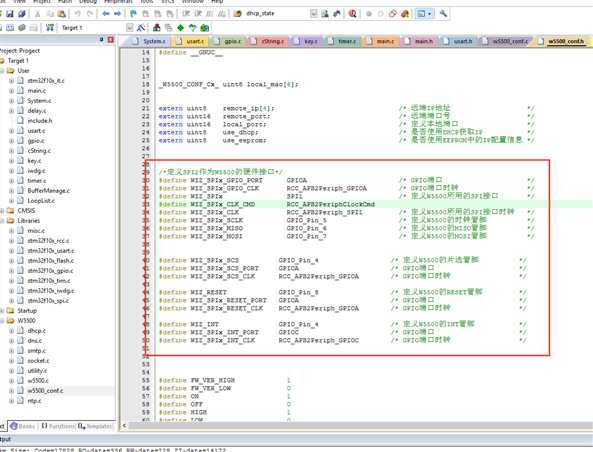Expand main.c node in project tree
The width and height of the screenshot is (593, 452).
tap(11, 91)
